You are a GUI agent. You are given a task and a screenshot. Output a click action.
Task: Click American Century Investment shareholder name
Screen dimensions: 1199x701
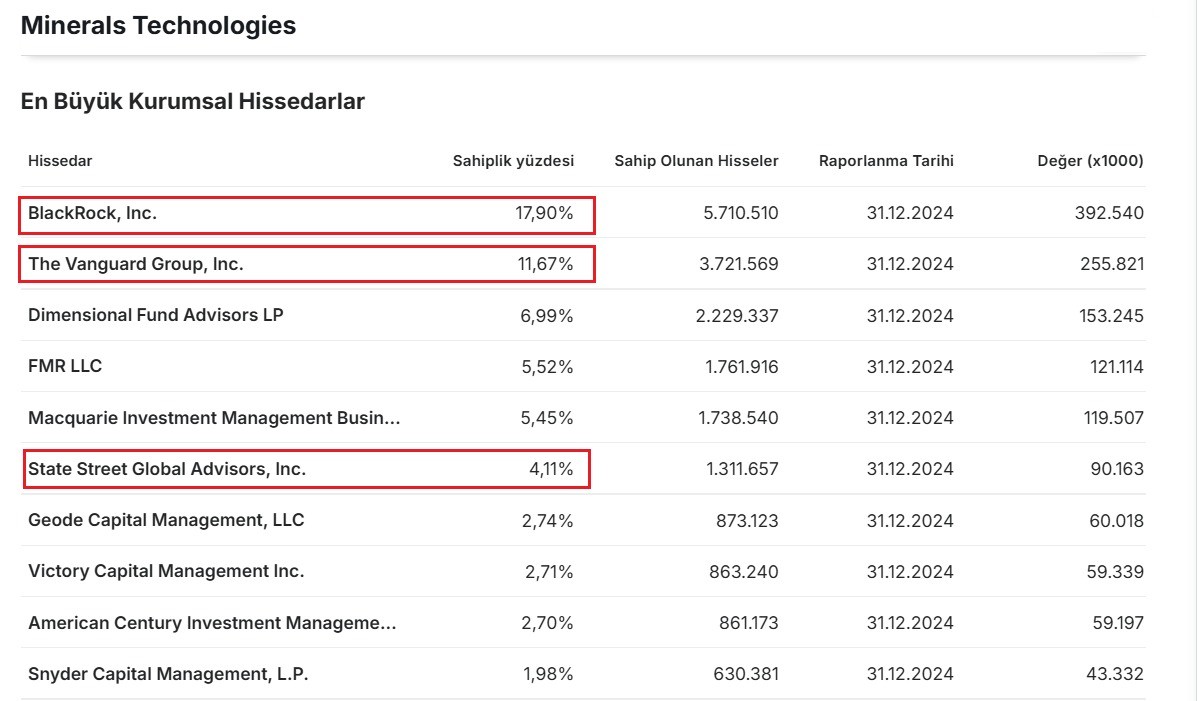(x=212, y=623)
